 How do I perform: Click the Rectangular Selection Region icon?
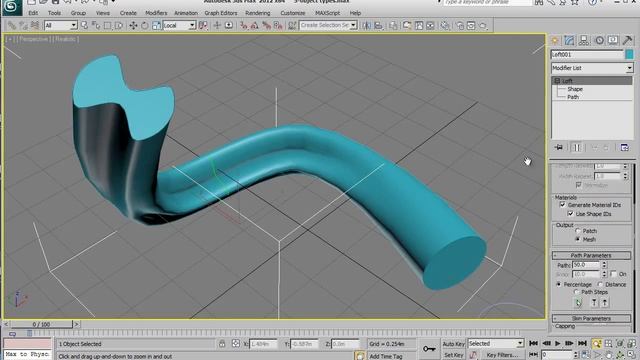(x=107, y=25)
